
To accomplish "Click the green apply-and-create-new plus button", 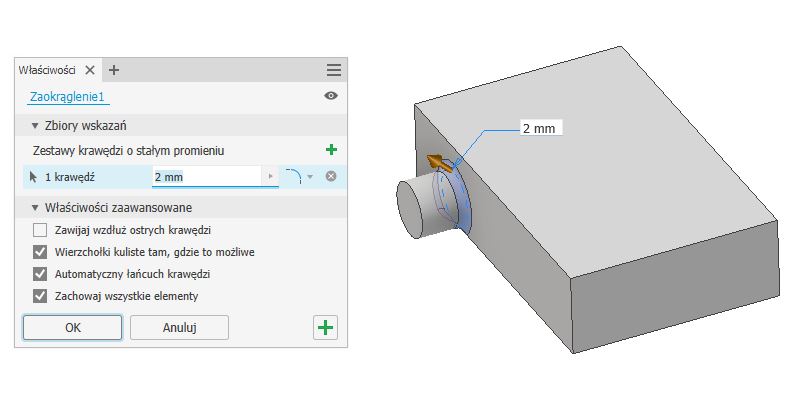I will tap(325, 327).
